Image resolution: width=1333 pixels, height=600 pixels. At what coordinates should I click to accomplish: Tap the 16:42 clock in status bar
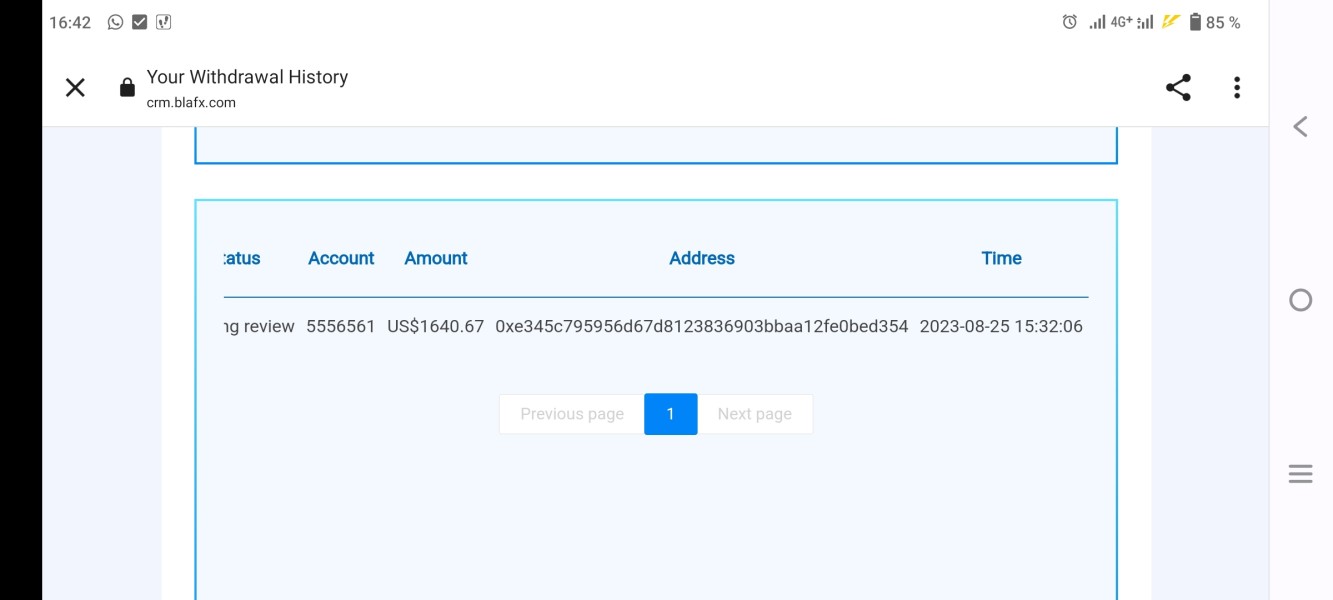pyautogui.click(x=70, y=22)
